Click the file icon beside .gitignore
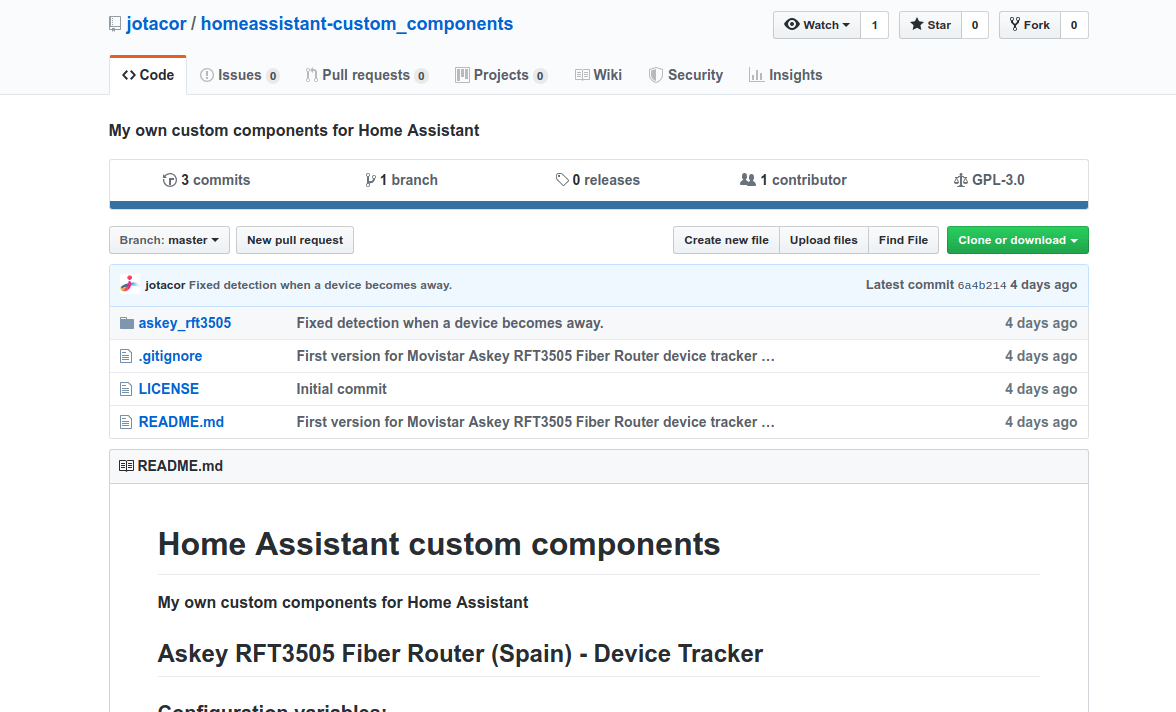Image resolution: width=1176 pixels, height=712 pixels. 126,356
